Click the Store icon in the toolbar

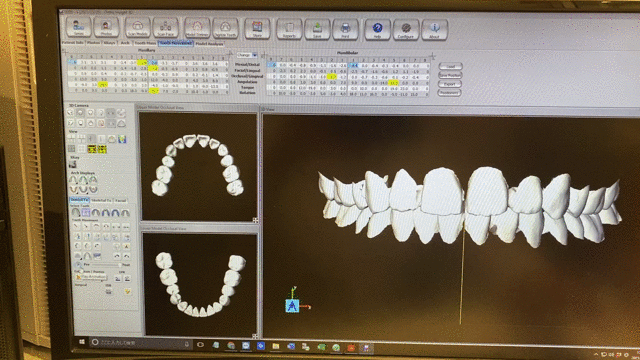257,29
